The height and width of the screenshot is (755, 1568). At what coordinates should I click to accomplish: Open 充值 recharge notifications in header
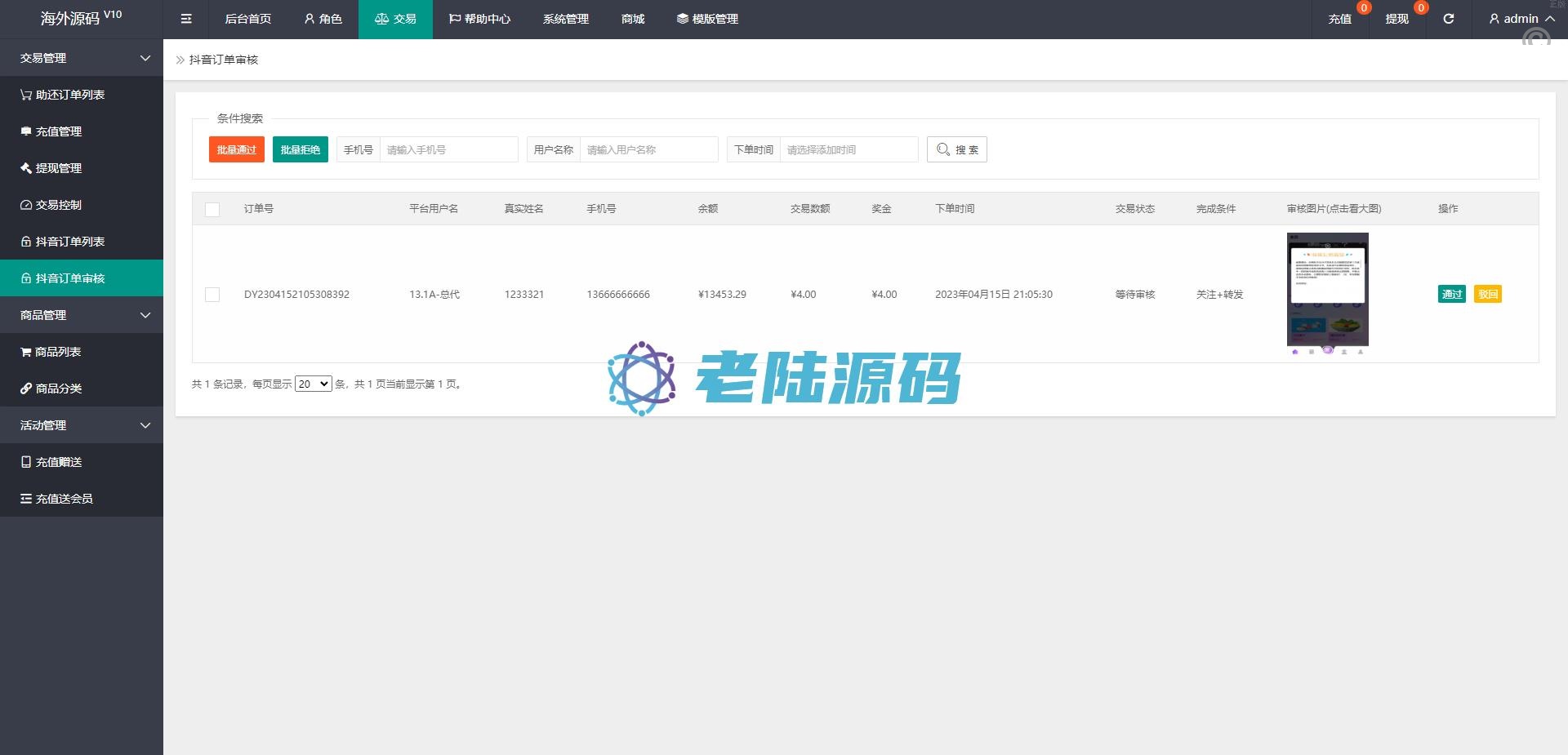(x=1339, y=19)
